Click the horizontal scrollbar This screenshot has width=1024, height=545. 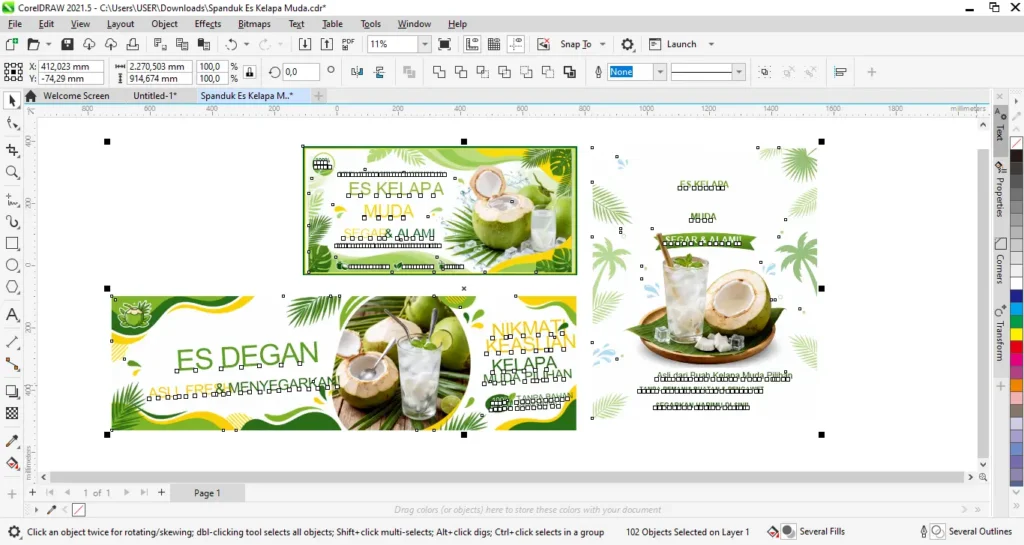coord(507,477)
